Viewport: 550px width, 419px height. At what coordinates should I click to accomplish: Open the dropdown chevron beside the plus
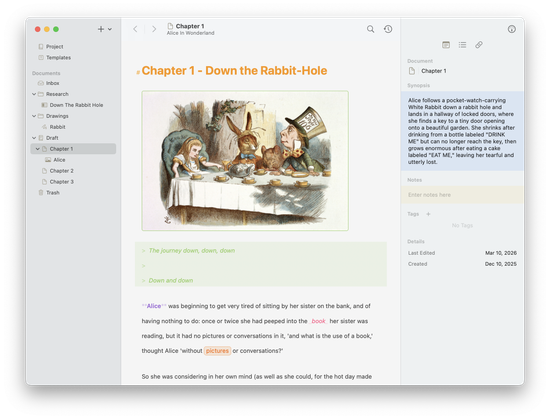pyautogui.click(x=110, y=29)
